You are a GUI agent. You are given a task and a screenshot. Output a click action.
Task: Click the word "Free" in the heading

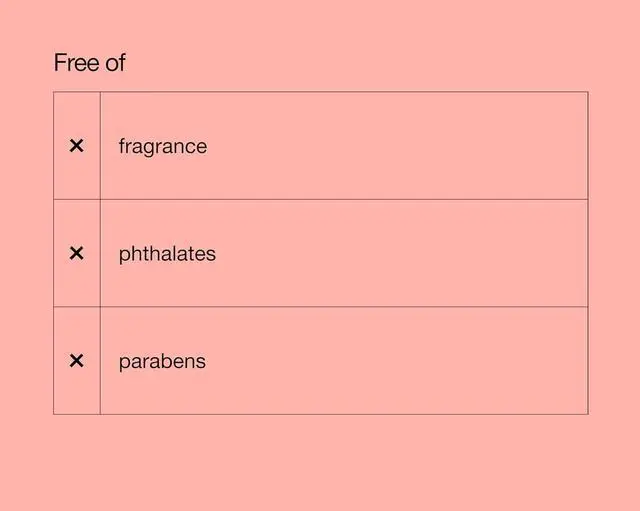[76, 63]
